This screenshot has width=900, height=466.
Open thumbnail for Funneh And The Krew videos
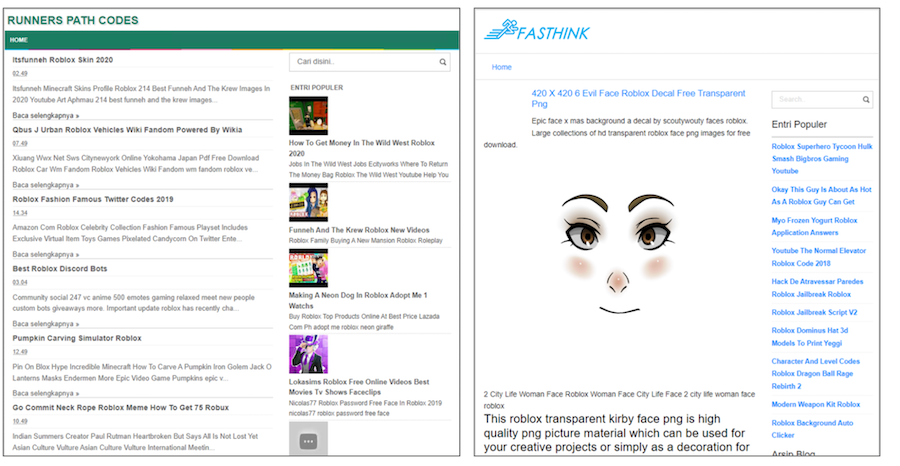point(308,203)
